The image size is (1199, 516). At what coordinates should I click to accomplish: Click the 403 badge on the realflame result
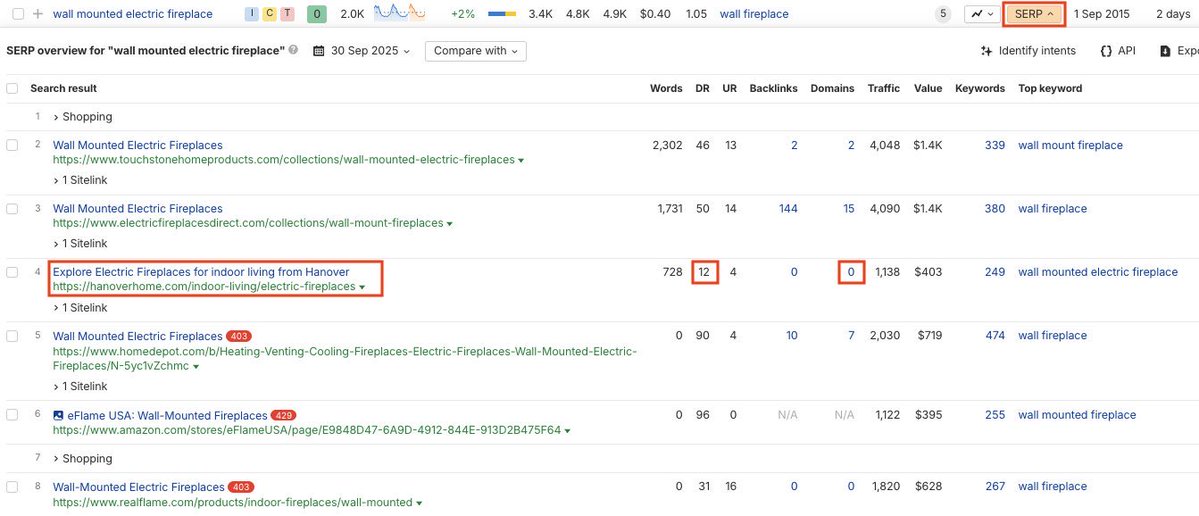[241, 487]
